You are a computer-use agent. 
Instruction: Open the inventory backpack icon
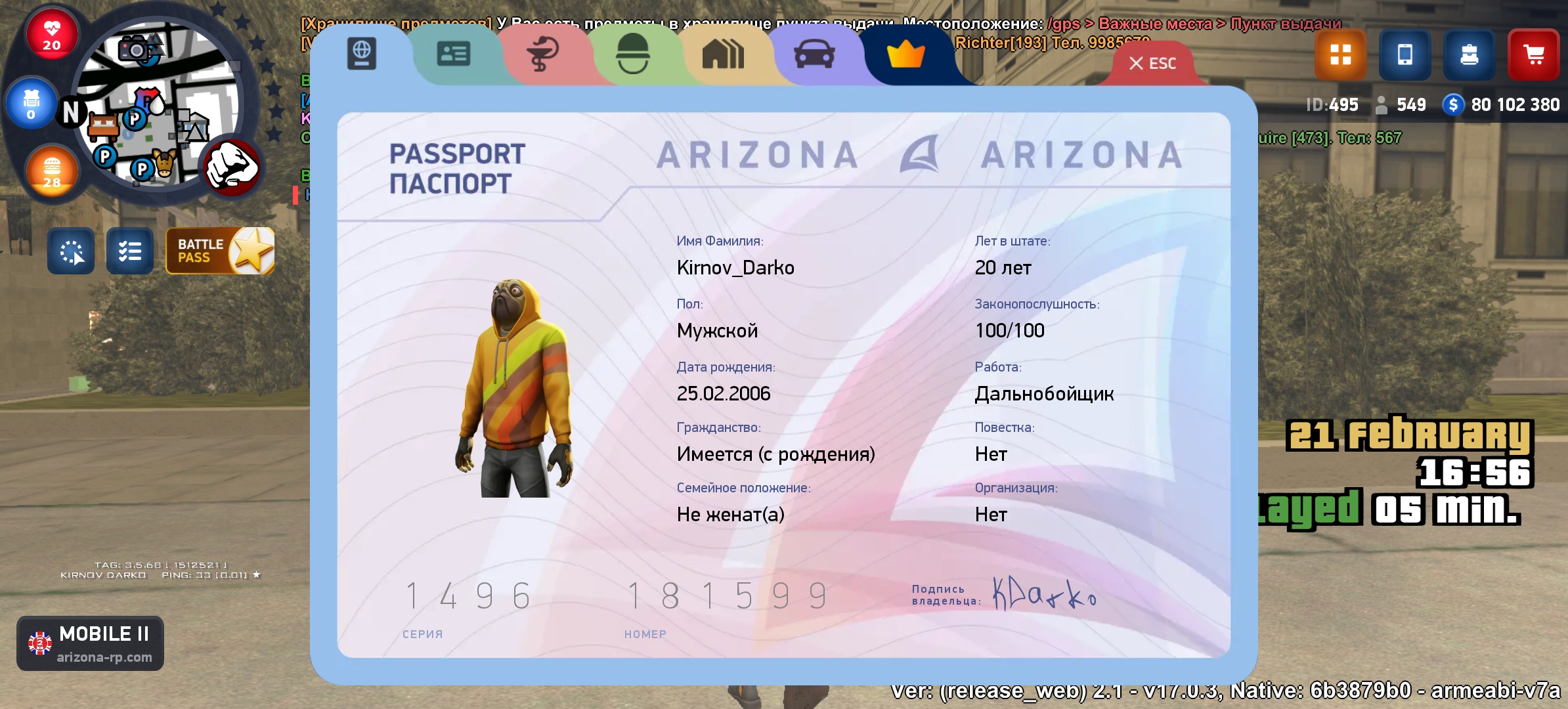coord(1469,54)
